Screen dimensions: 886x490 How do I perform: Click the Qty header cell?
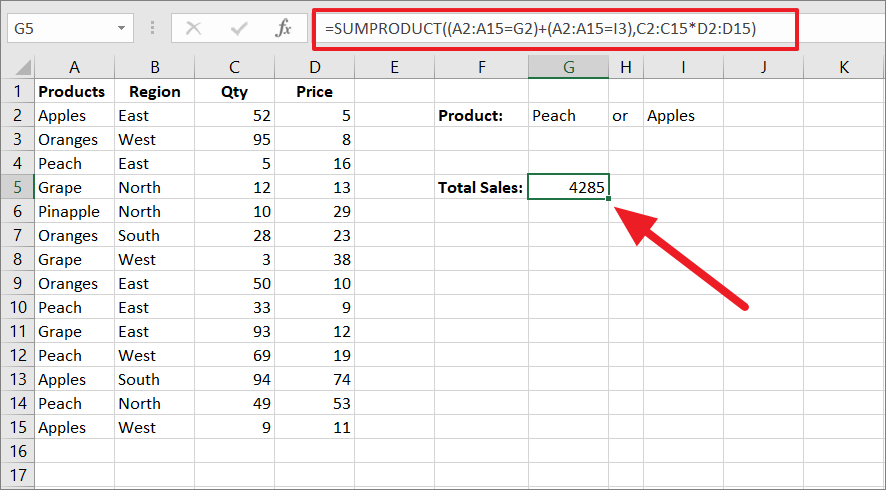pyautogui.click(x=234, y=91)
